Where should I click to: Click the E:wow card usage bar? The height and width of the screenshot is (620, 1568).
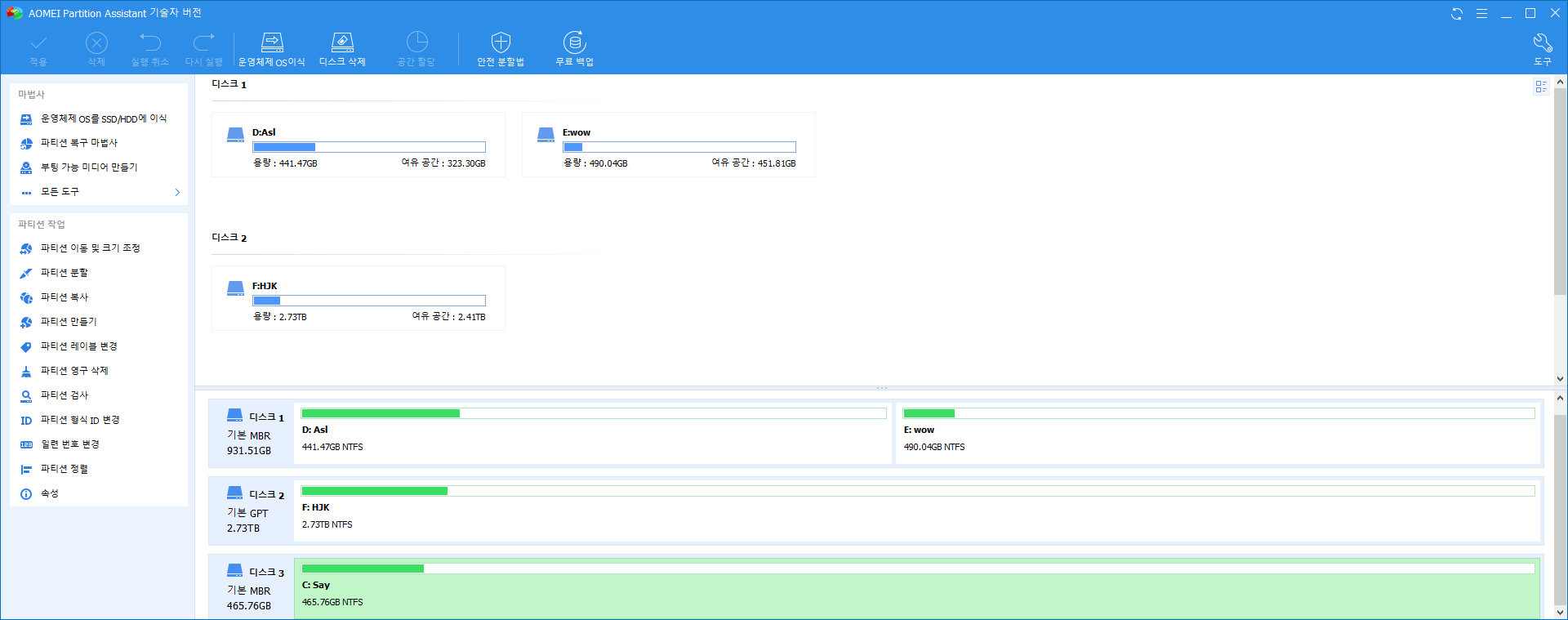pos(679,147)
